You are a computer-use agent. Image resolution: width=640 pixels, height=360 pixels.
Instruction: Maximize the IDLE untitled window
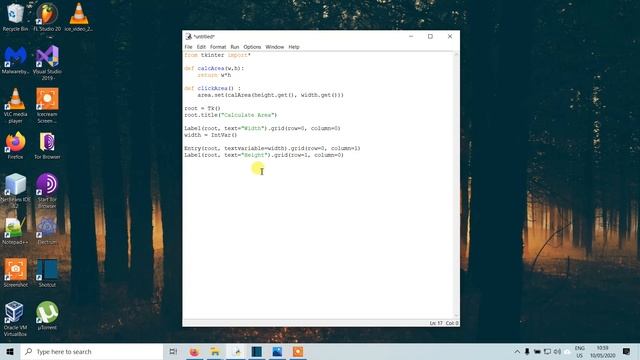430,36
